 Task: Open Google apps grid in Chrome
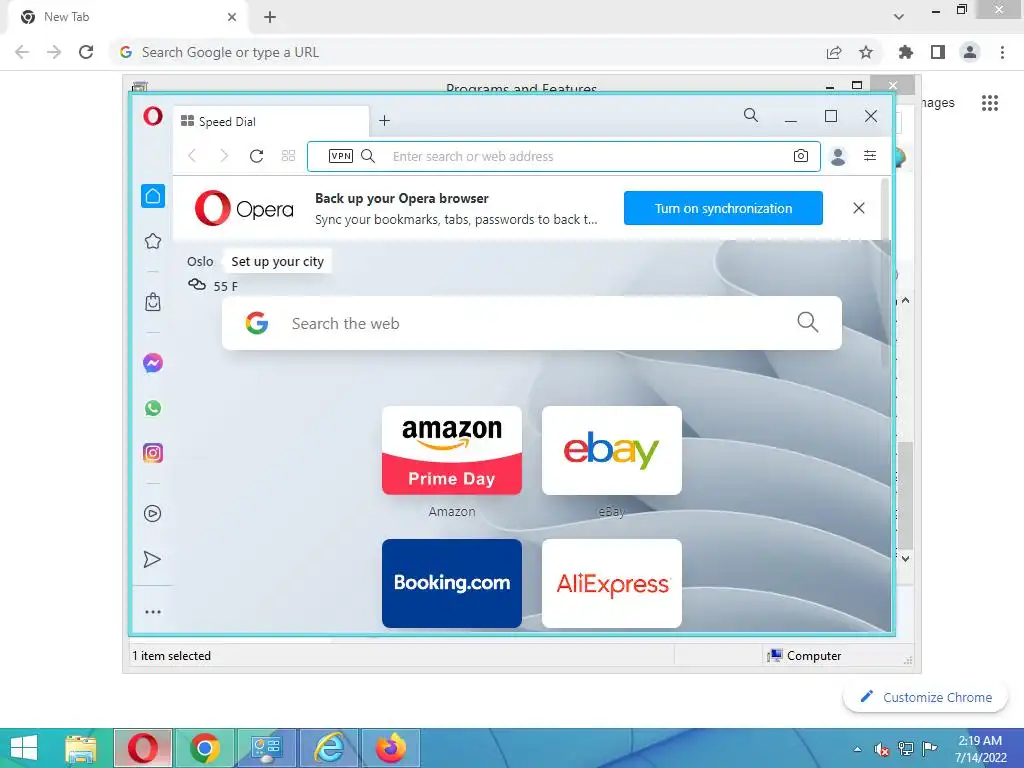click(990, 103)
